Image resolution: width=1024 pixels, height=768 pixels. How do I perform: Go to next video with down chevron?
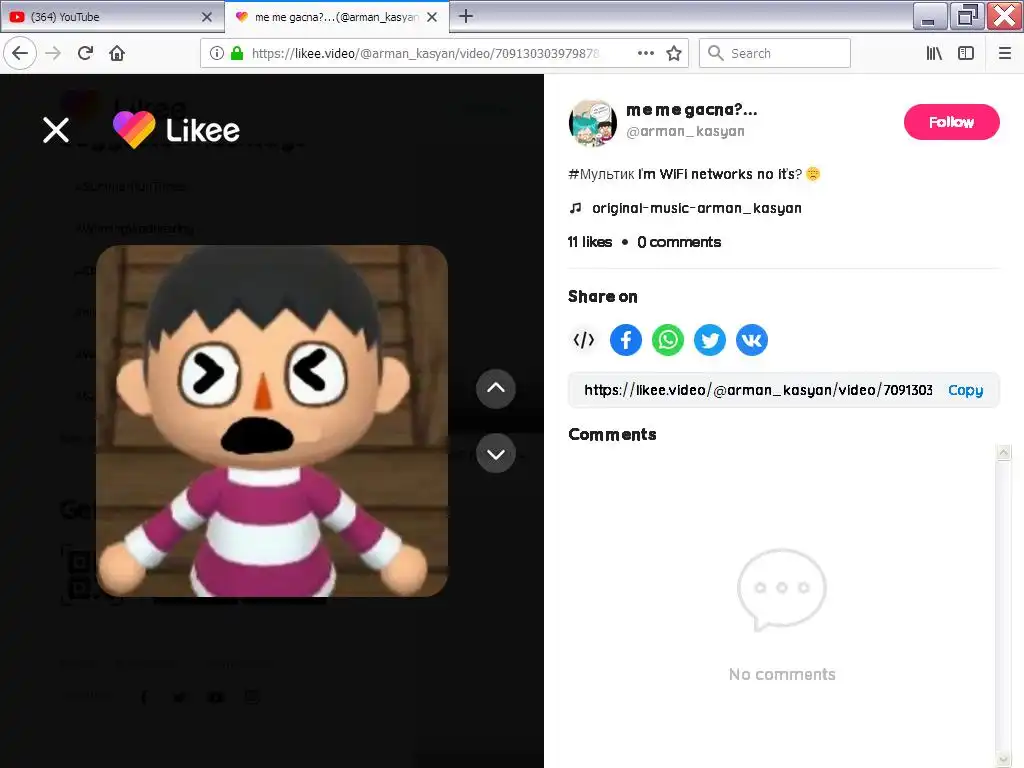tap(496, 453)
